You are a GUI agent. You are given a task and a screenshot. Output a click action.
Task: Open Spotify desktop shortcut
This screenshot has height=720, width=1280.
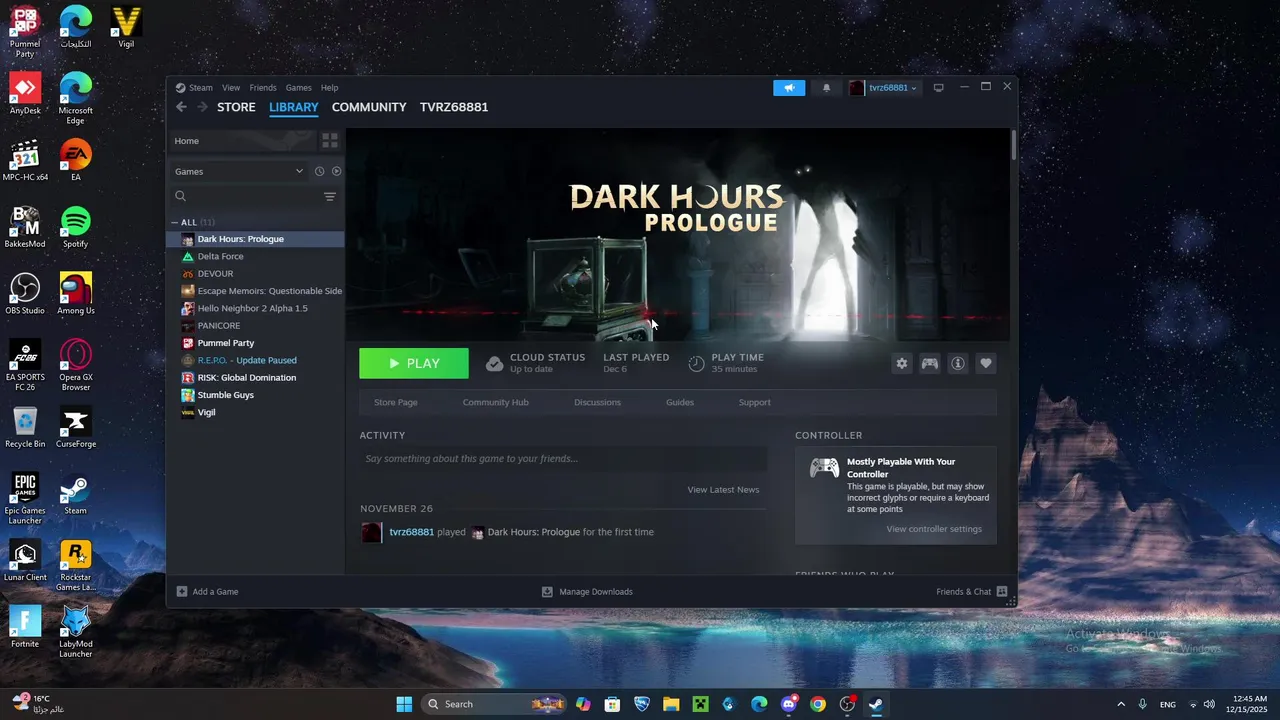pyautogui.click(x=76, y=227)
